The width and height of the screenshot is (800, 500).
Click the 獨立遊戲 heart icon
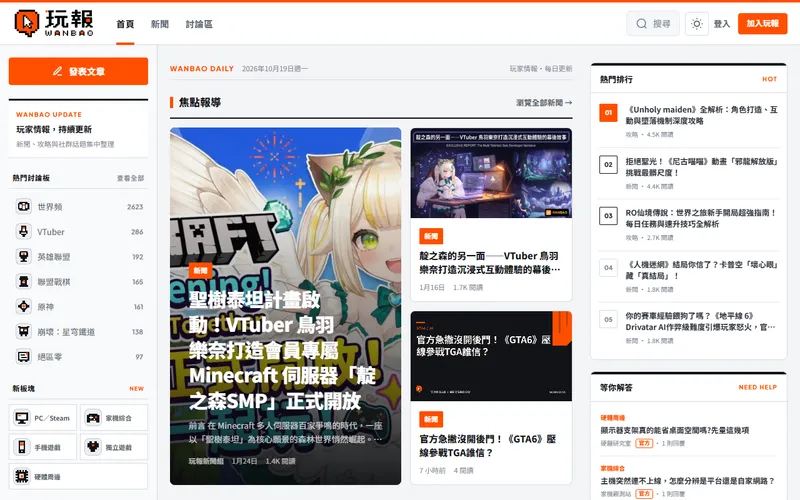[93, 447]
